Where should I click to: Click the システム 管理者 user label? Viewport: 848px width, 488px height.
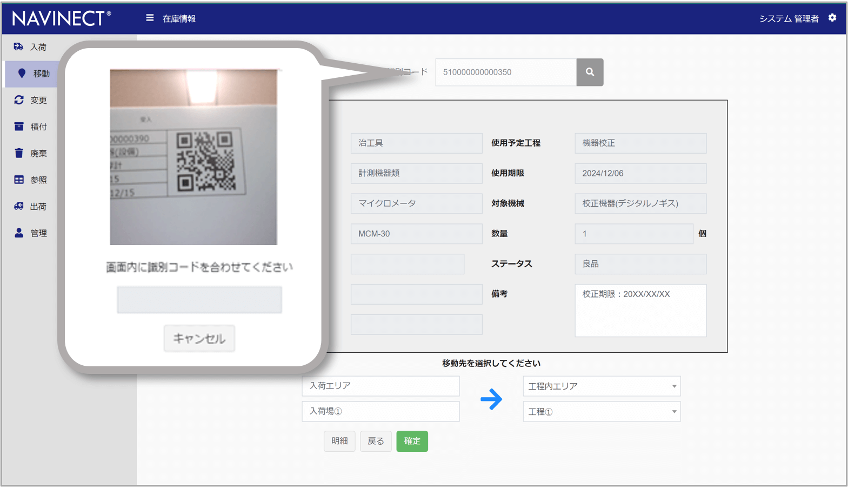[789, 18]
